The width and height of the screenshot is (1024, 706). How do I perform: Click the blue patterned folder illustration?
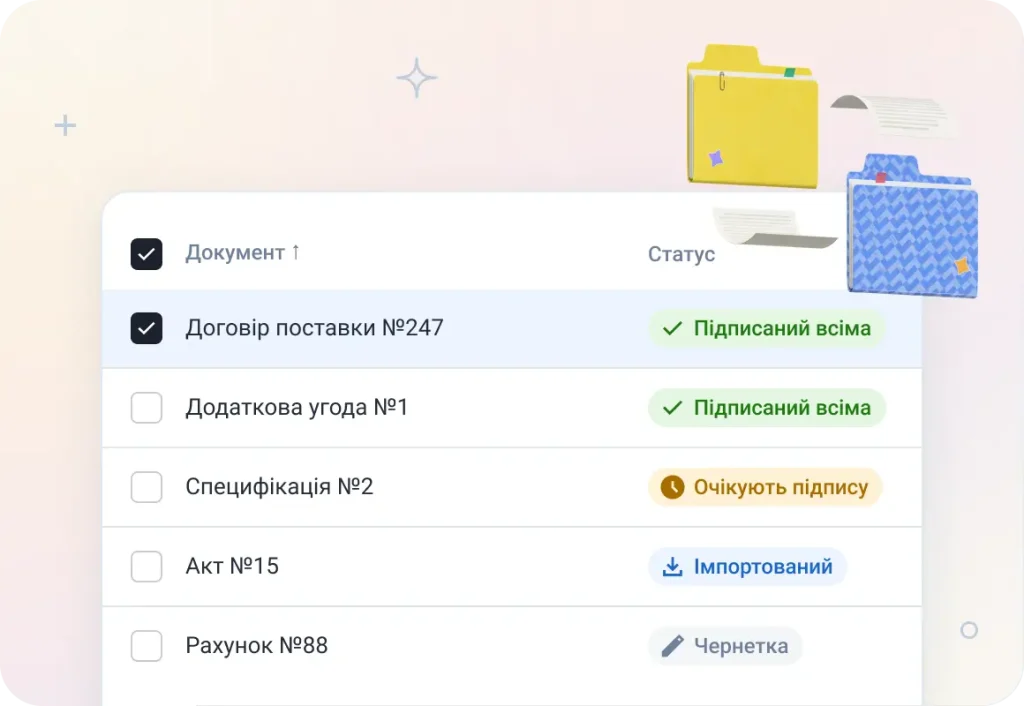pyautogui.click(x=912, y=225)
